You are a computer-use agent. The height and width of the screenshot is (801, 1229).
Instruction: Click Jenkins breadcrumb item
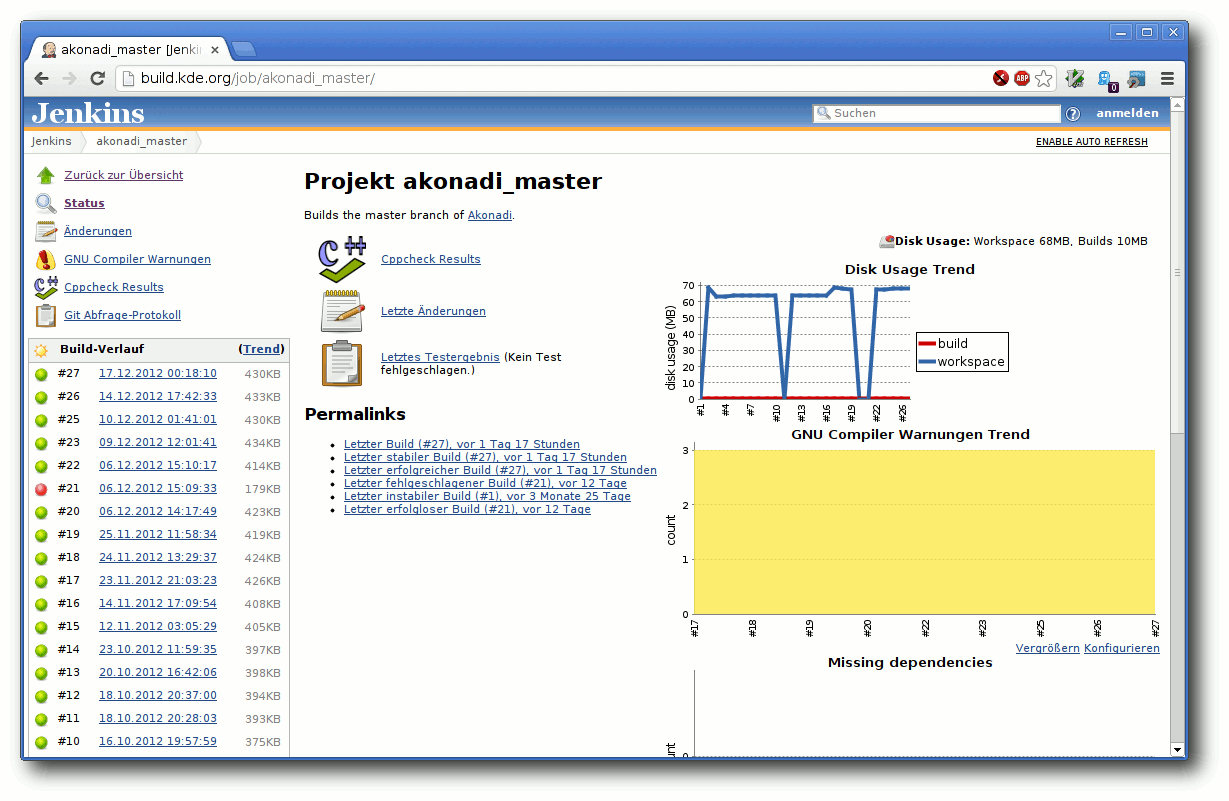[52, 141]
